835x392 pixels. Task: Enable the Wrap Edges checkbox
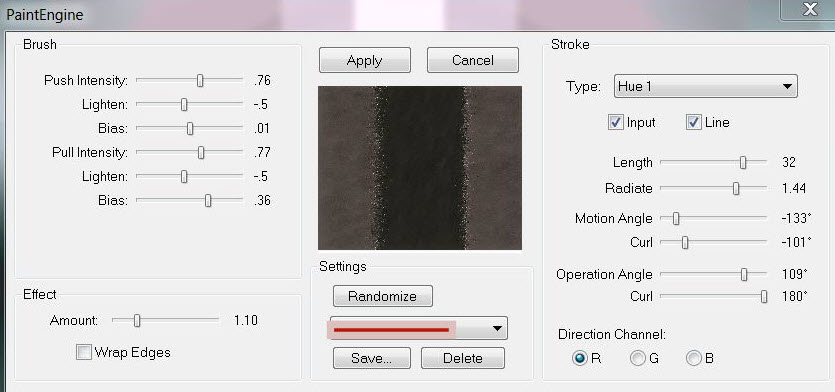tap(84, 352)
